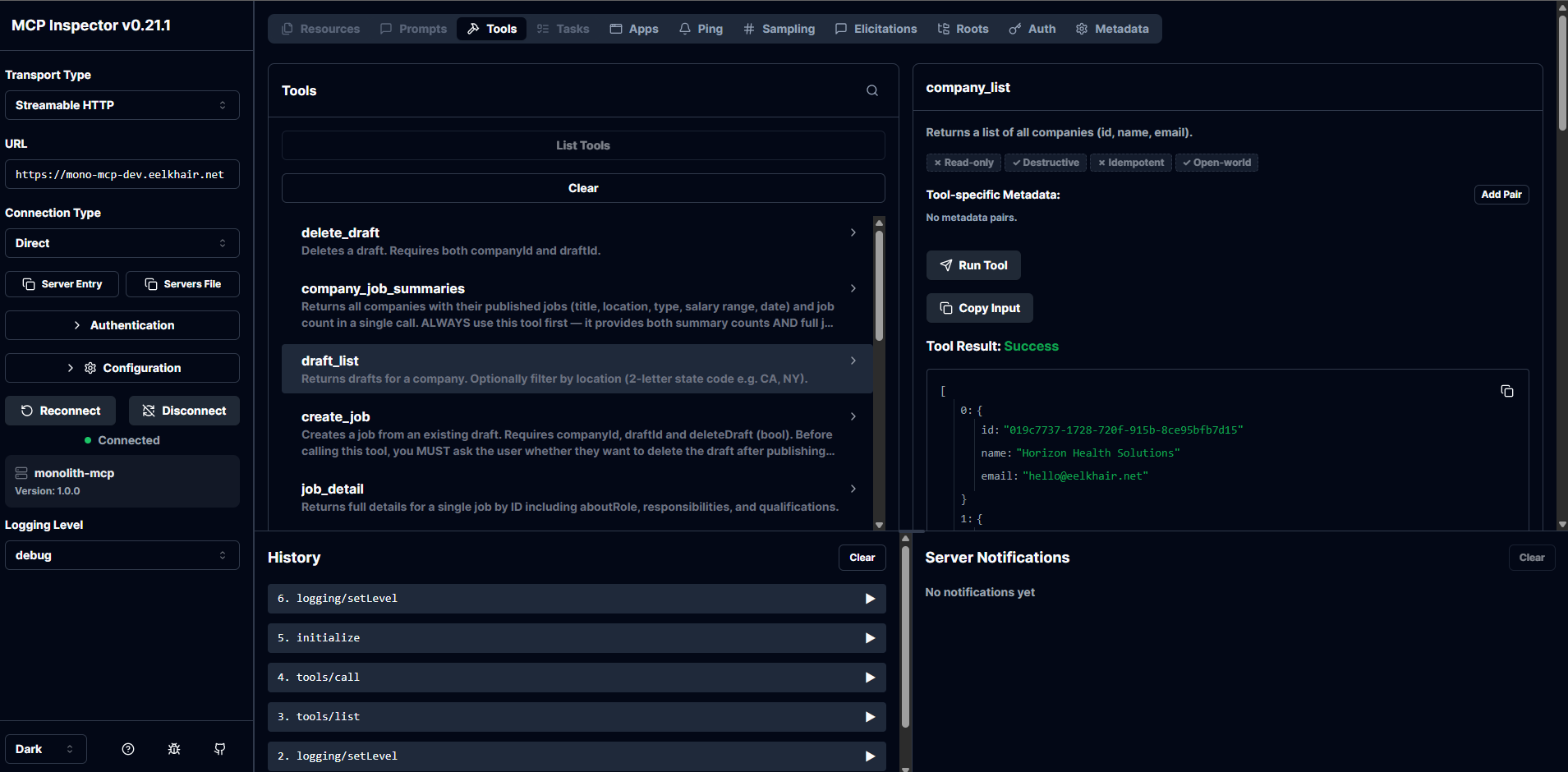Switch to the Sampling tab
This screenshot has width=1568, height=772.
pos(779,29)
